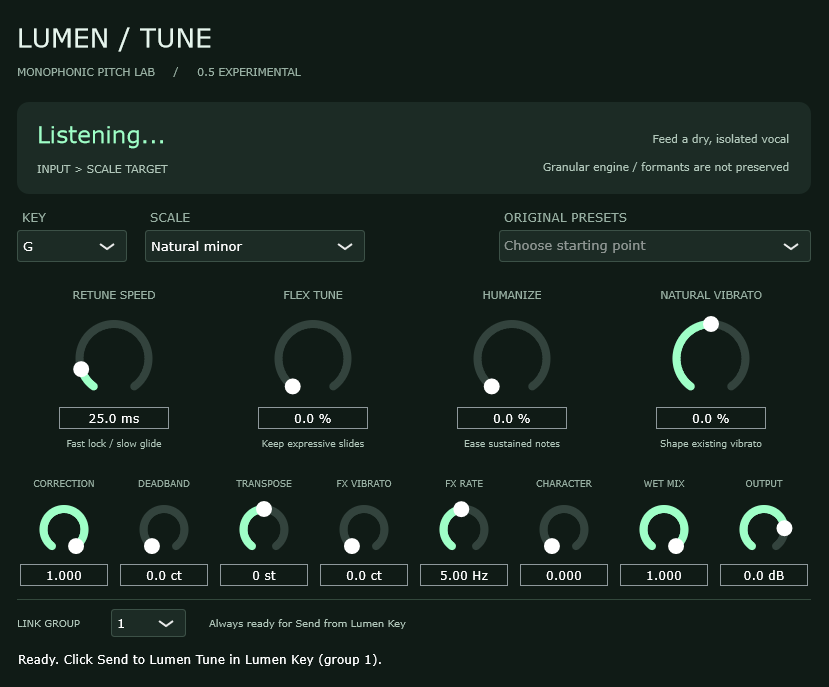
Task: Expand the Scale dropdown set to Natural minor
Action: (x=255, y=246)
